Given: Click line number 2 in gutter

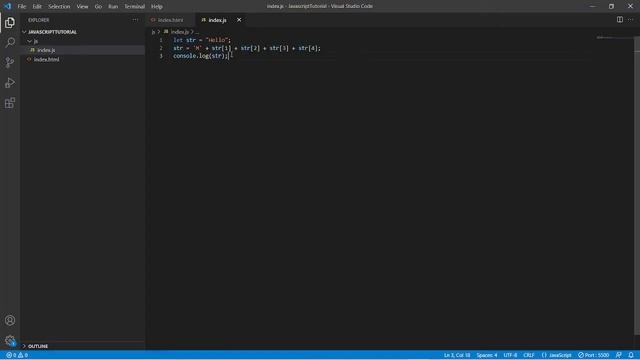Looking at the screenshot, I should click(161, 48).
